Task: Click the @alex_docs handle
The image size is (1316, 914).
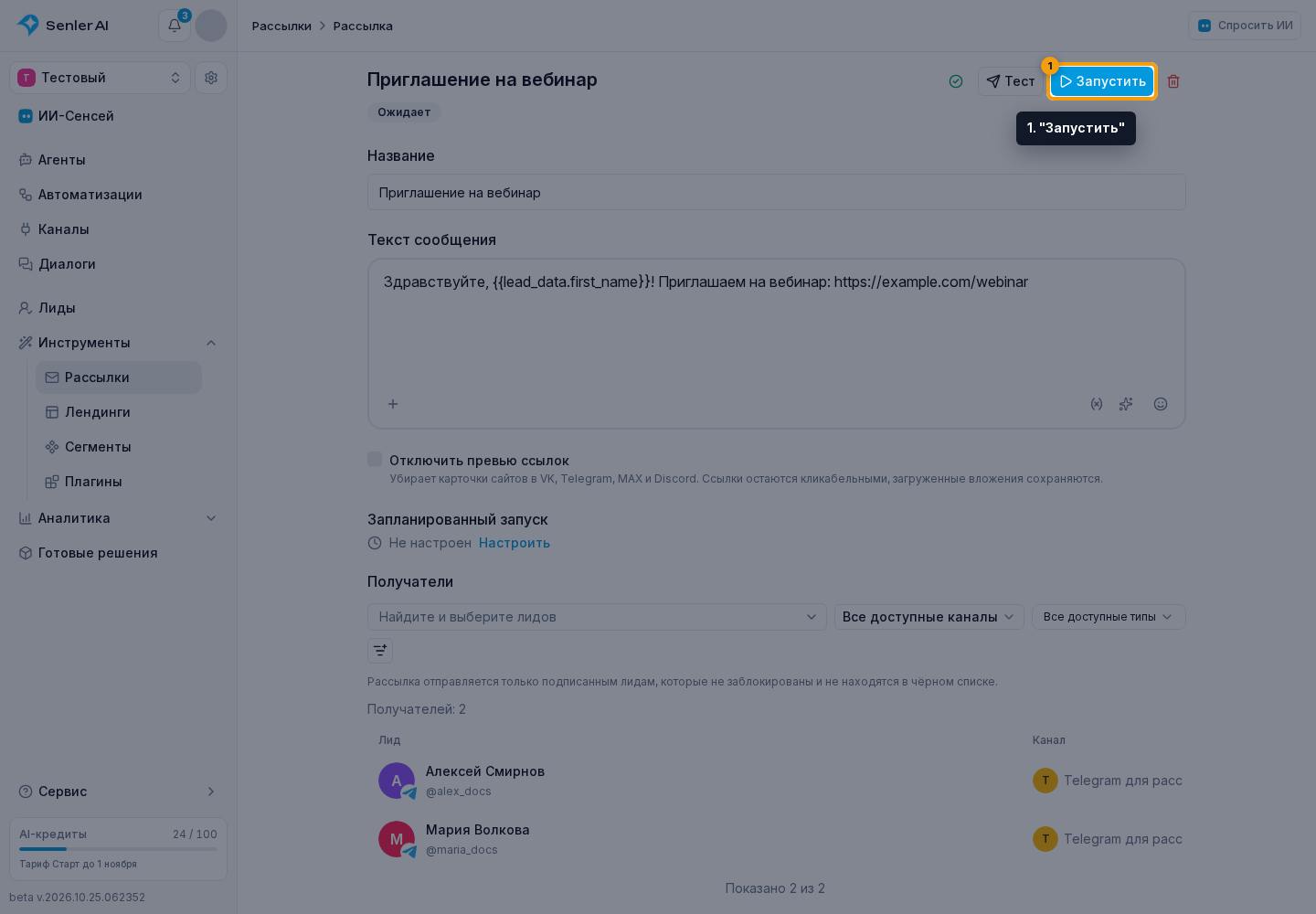Action: (x=459, y=792)
